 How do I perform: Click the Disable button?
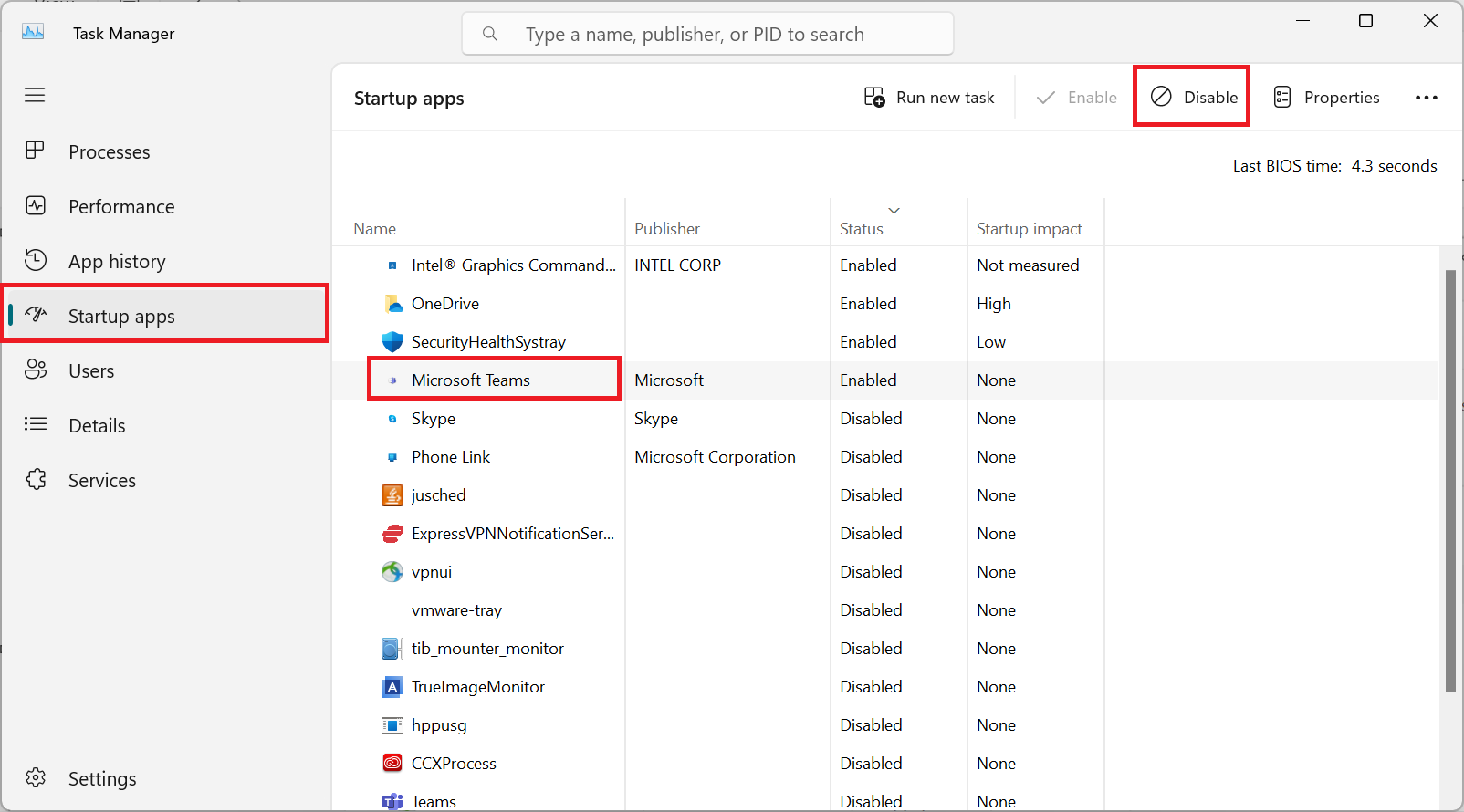click(1192, 97)
